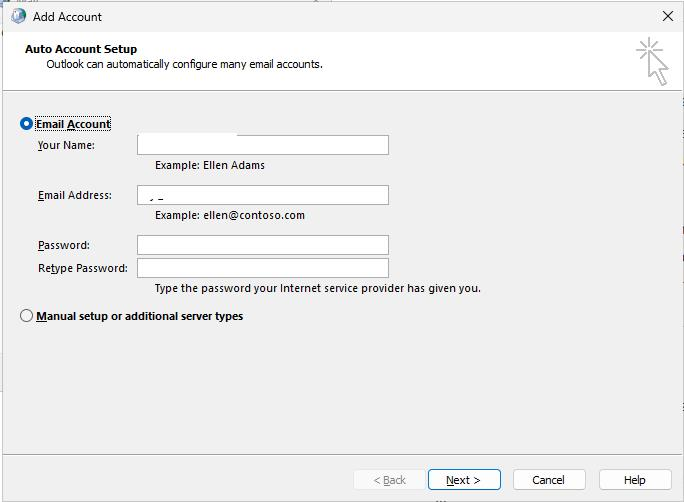The height and width of the screenshot is (502, 684).
Task: Click the Add Account title bar text
Action: (67, 17)
